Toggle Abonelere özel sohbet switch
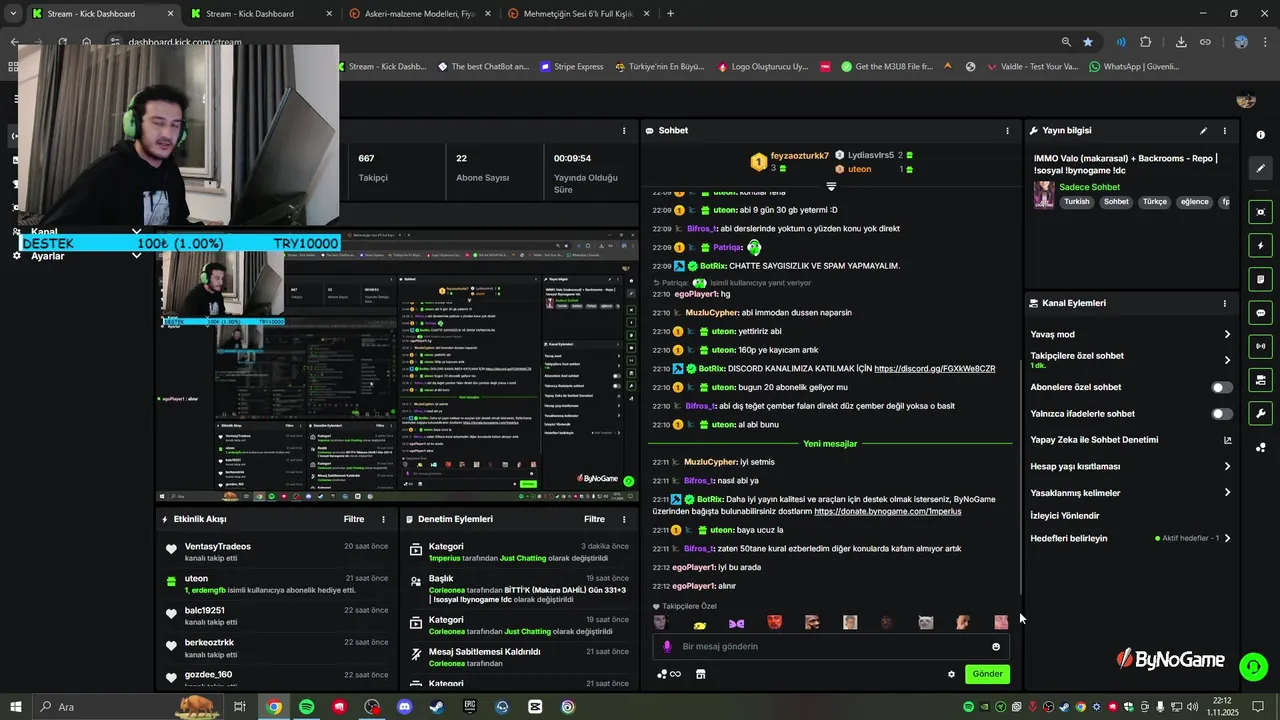Screen dimensions: 1280x720 pyautogui.click(x=1222, y=387)
